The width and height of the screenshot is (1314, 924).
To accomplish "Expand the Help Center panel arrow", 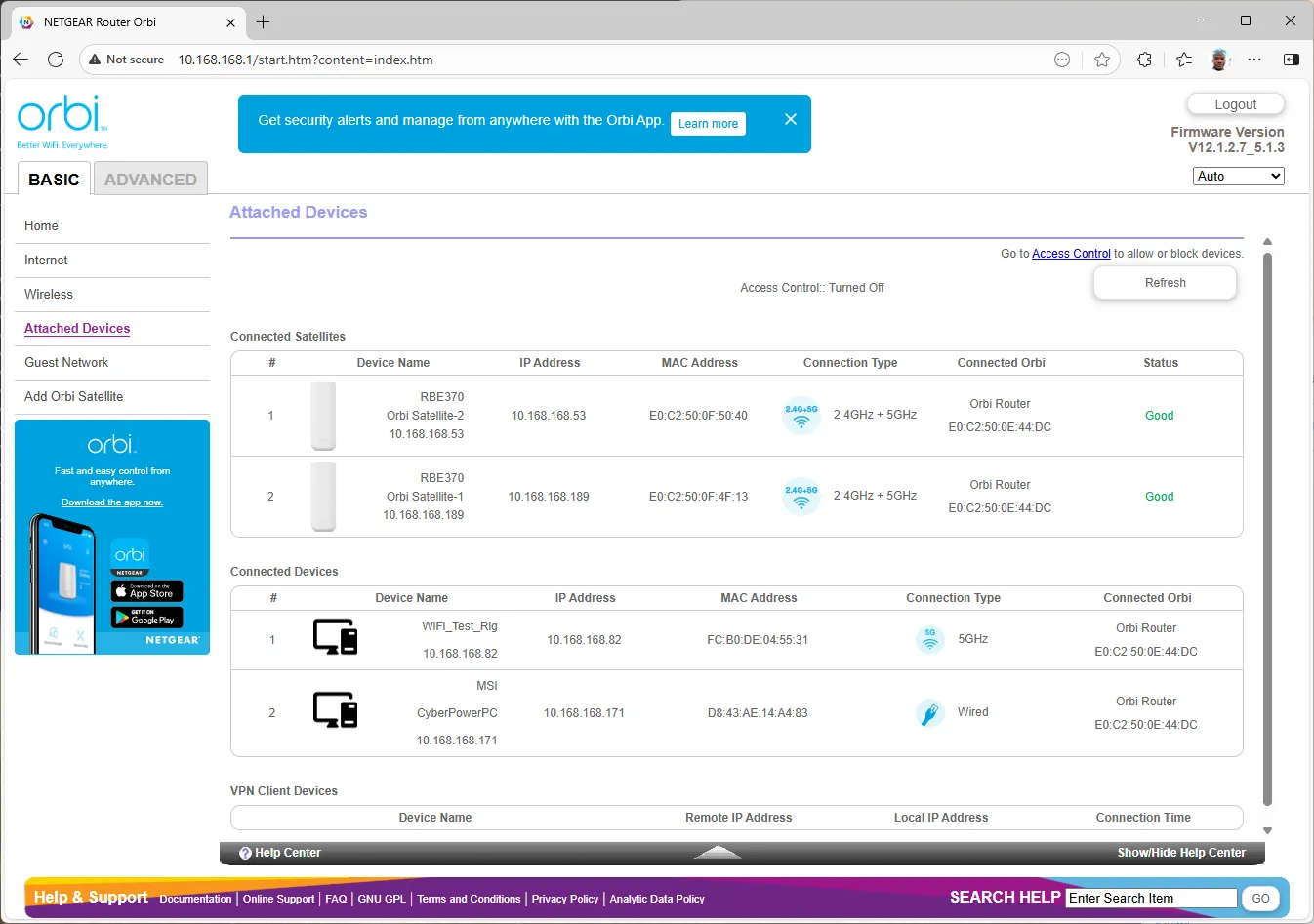I will point(718,853).
